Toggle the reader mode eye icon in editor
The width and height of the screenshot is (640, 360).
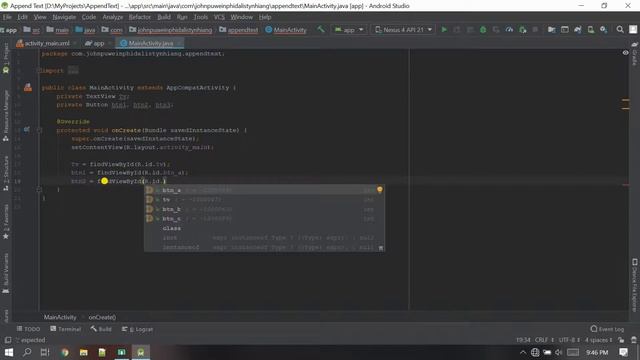[625, 53]
